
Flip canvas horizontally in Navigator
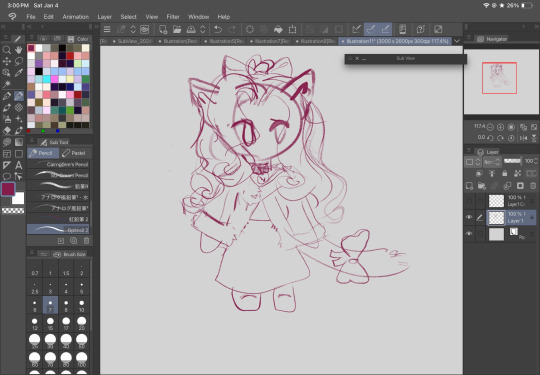click(523, 138)
